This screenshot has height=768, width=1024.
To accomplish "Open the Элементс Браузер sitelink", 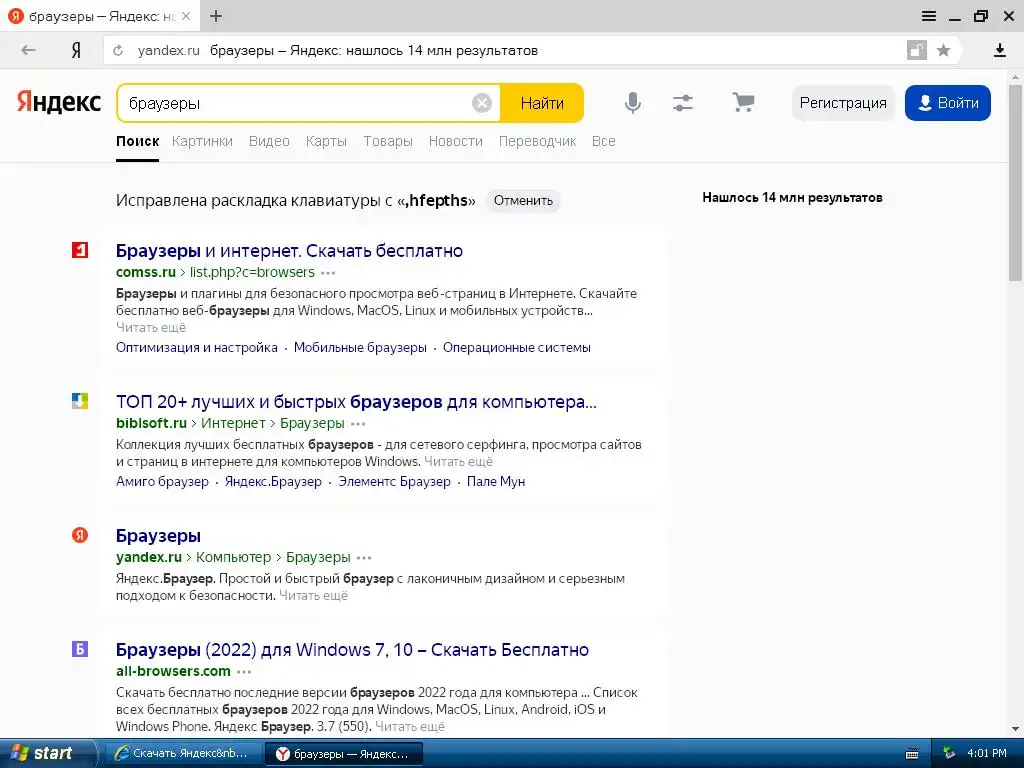I will click(394, 481).
